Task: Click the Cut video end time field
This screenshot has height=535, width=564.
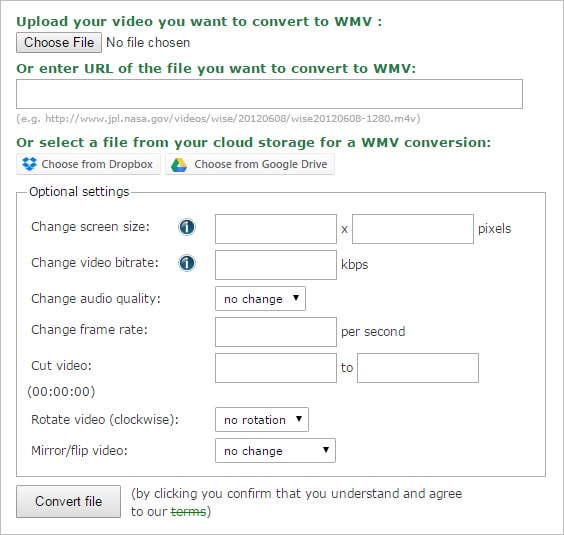Action: click(x=418, y=368)
